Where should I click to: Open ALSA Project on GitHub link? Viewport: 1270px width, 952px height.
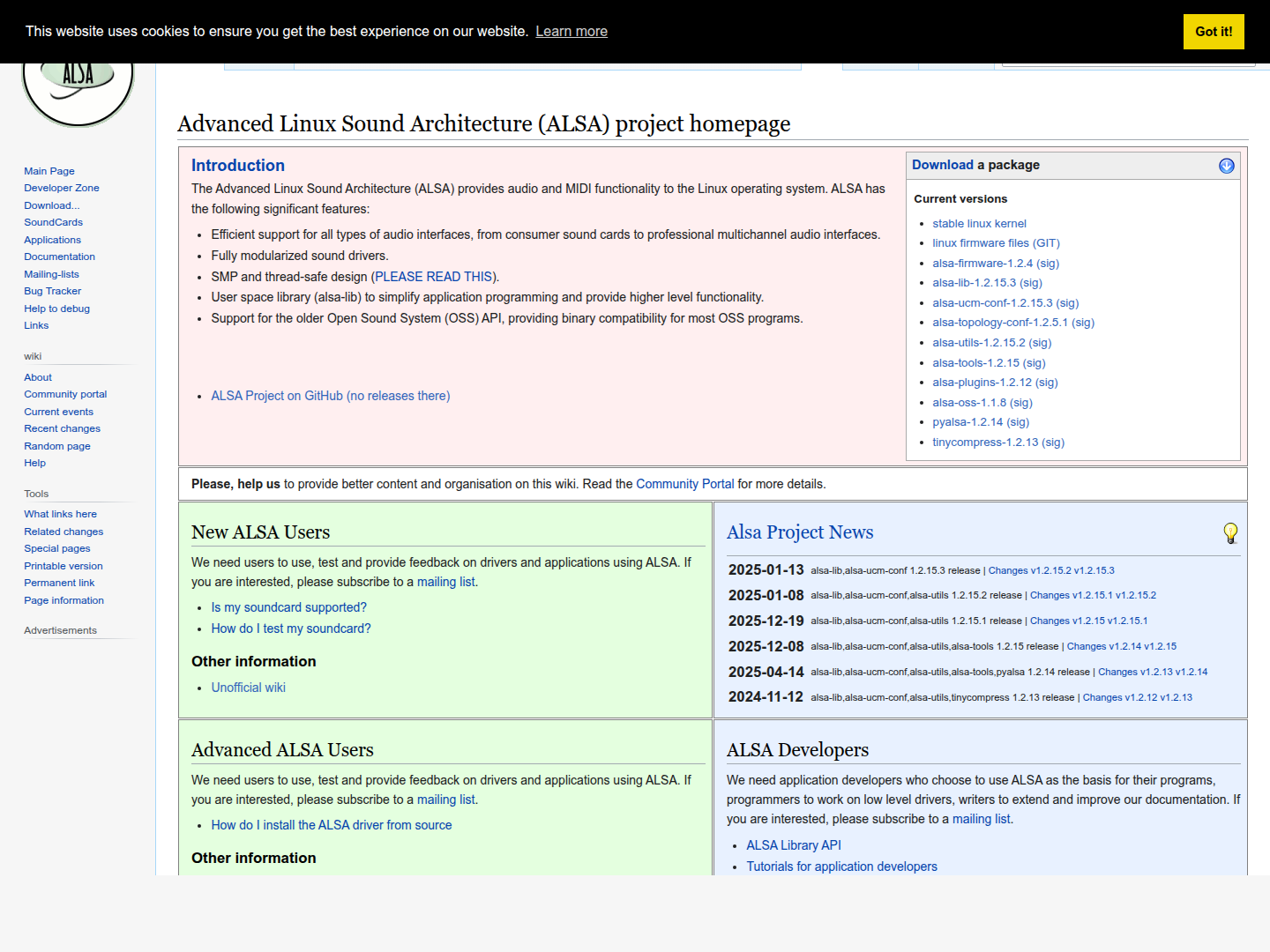331,396
